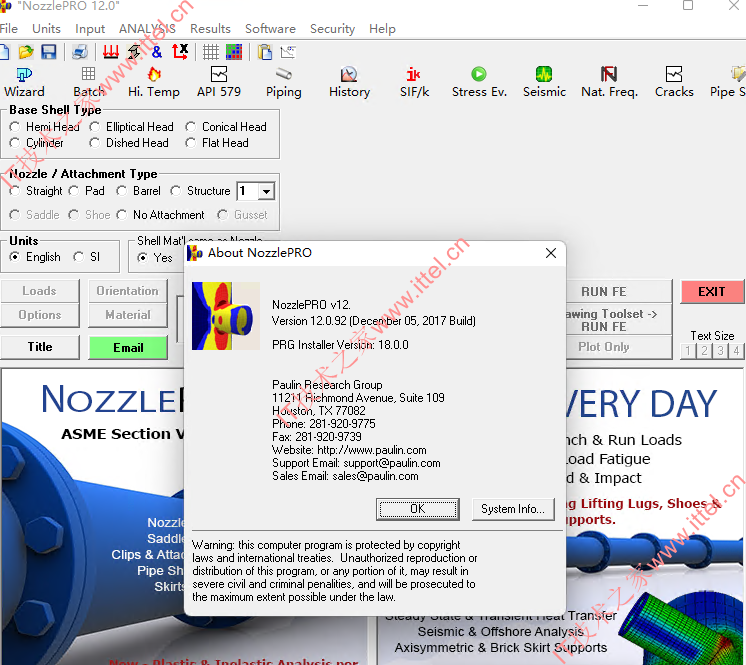Open the File menu
Viewport: 746px width, 665px height.
[9, 29]
